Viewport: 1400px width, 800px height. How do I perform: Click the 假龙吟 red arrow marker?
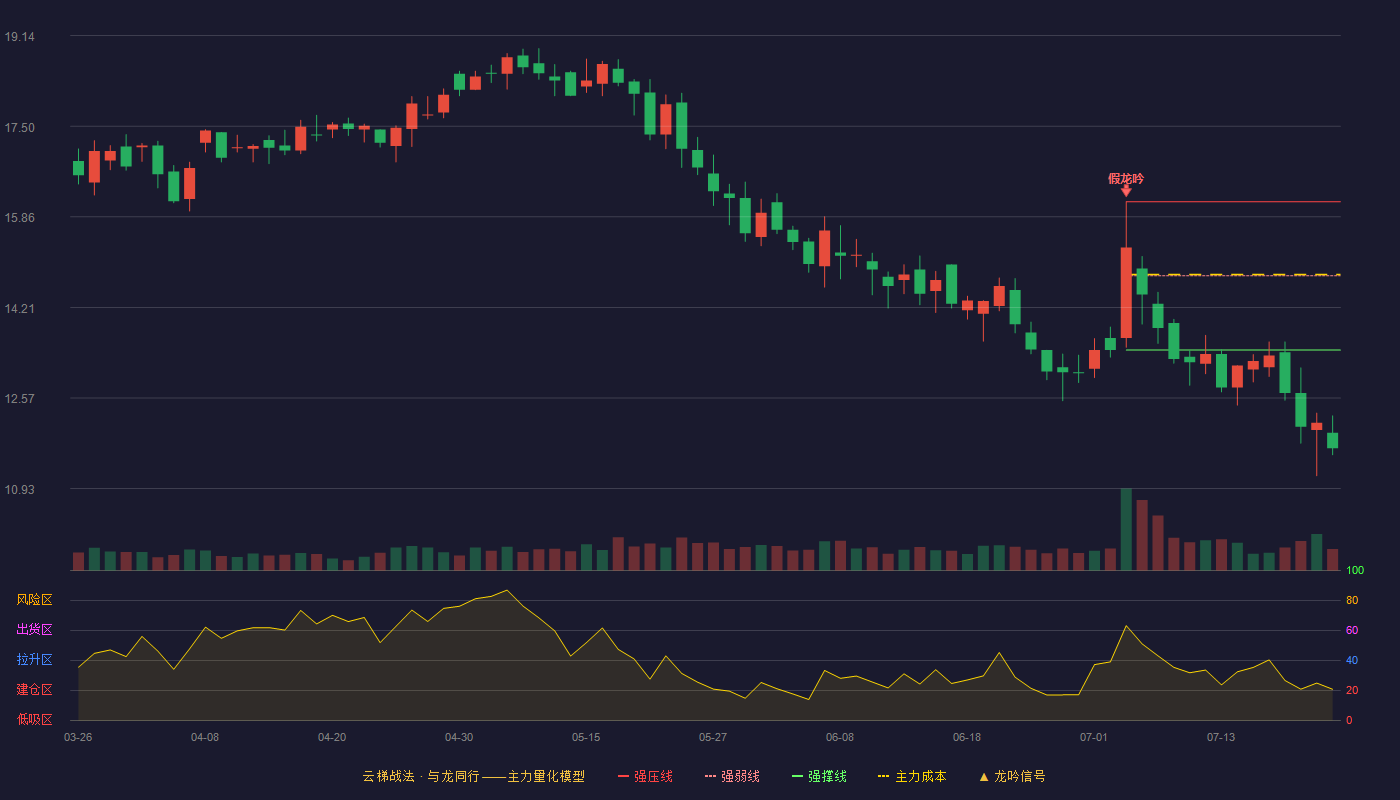point(1126,191)
